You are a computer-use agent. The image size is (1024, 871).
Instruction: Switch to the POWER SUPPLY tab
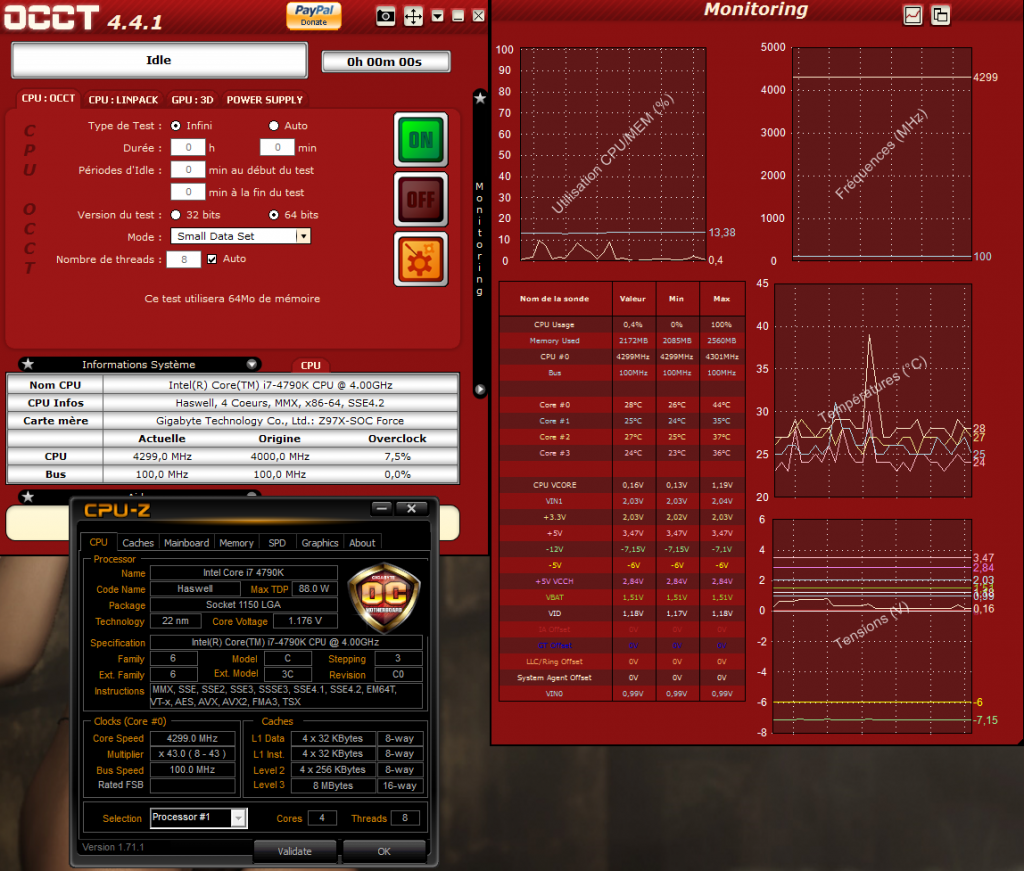pos(264,100)
